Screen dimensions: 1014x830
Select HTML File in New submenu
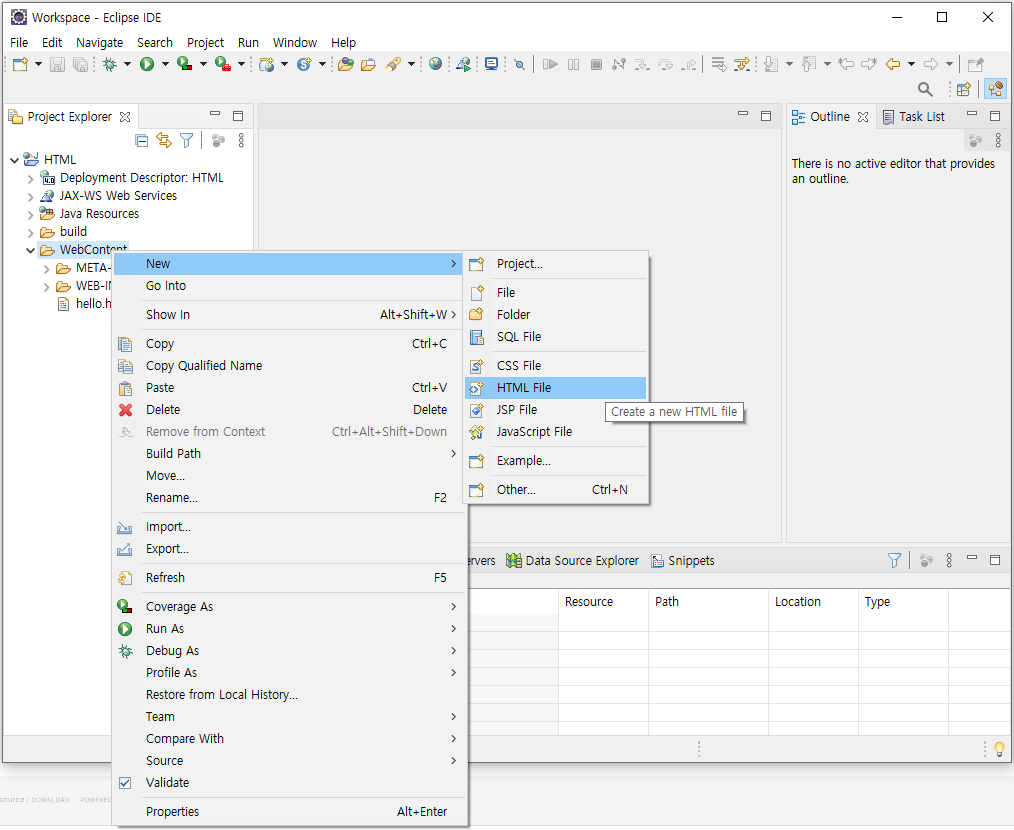click(x=556, y=388)
